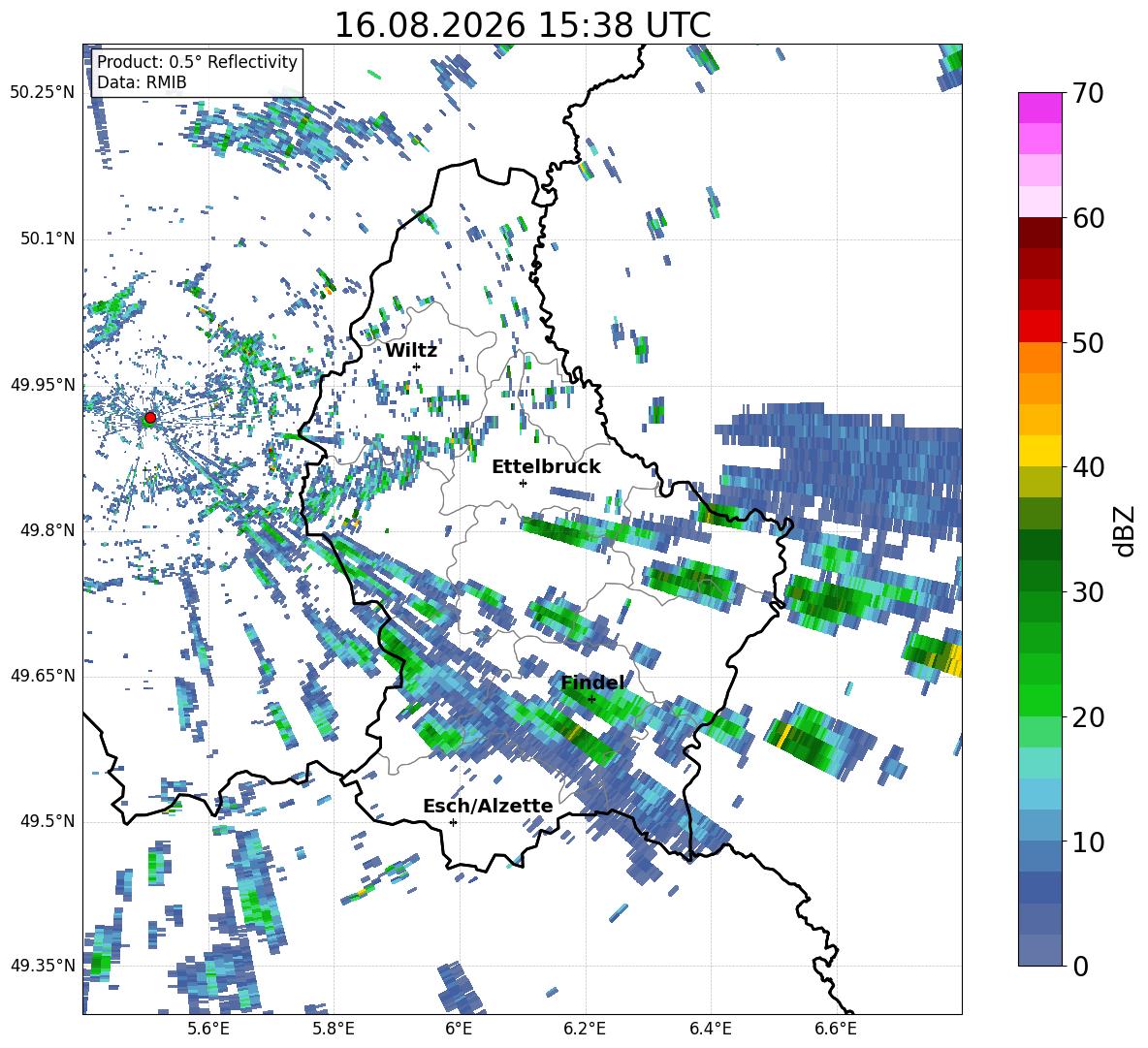Click the red radar site marker

(x=150, y=418)
